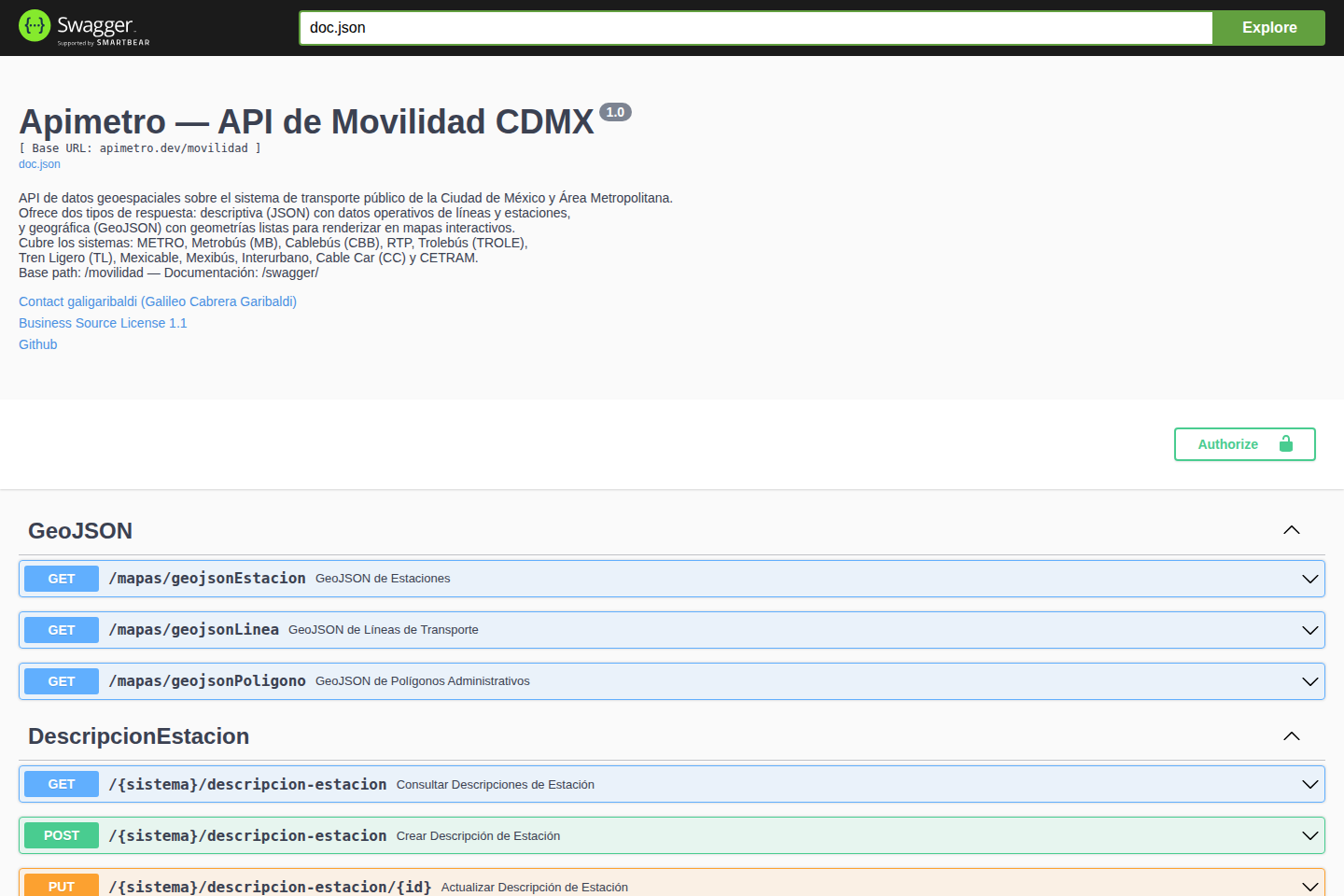This screenshot has width=1344, height=896.
Task: Click the PUT badge for descripcion-estacion/{id}
Action: pos(62,885)
